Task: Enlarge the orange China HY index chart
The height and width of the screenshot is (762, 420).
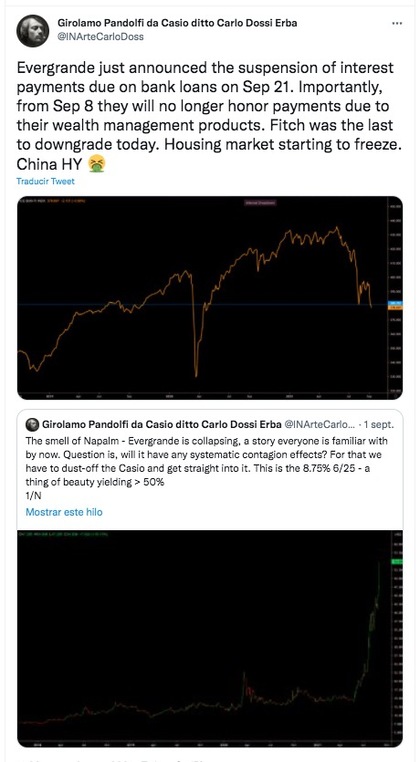Action: [x=210, y=297]
